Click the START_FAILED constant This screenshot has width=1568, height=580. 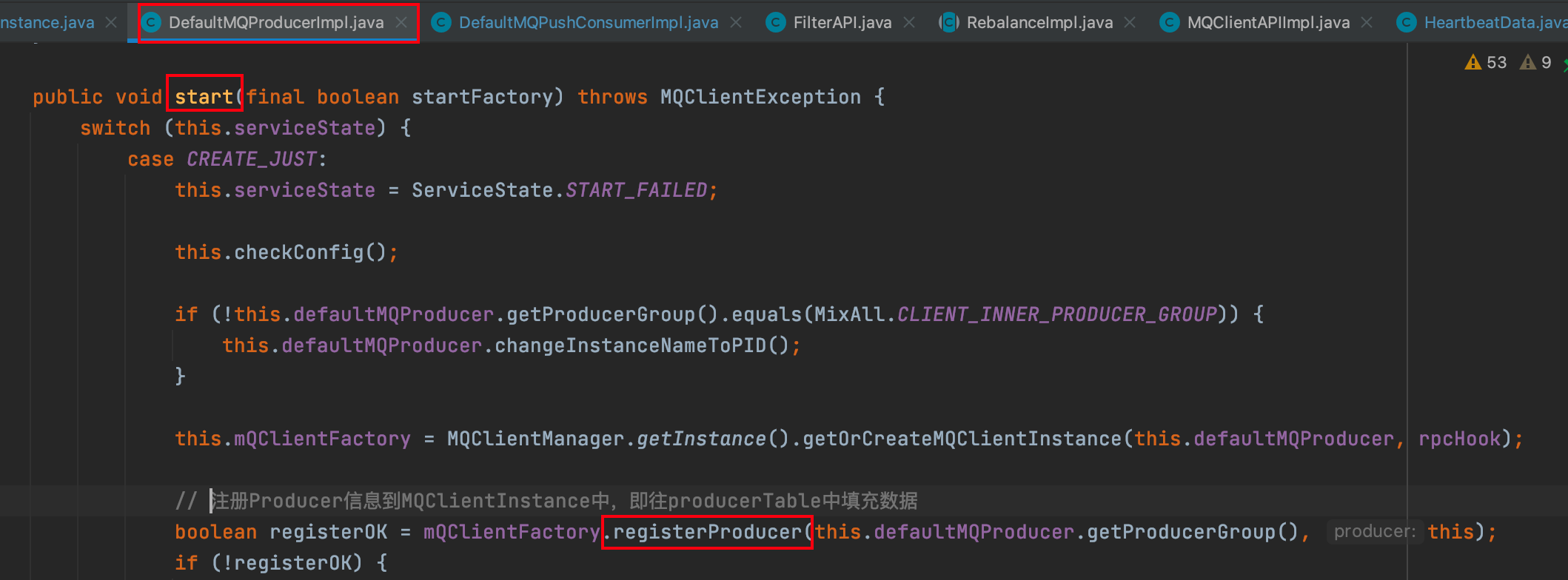[x=637, y=190]
